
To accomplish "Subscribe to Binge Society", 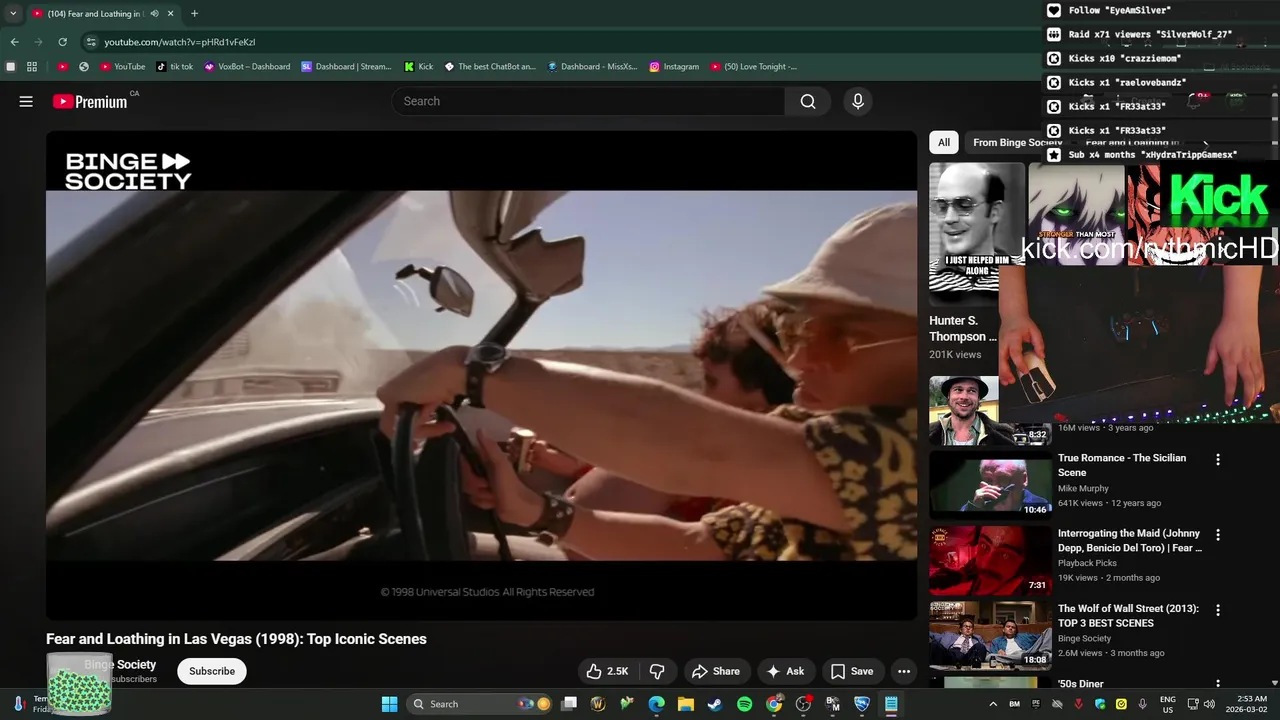I will (x=212, y=671).
